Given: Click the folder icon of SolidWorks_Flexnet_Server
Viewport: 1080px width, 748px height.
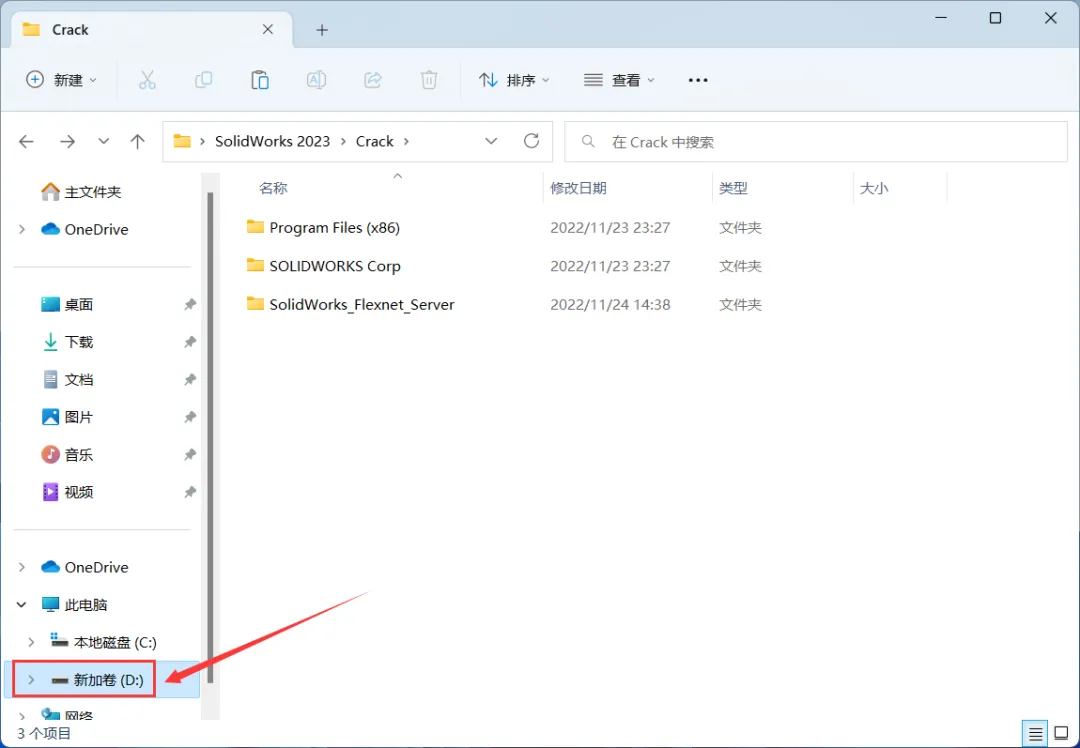Looking at the screenshot, I should point(256,304).
